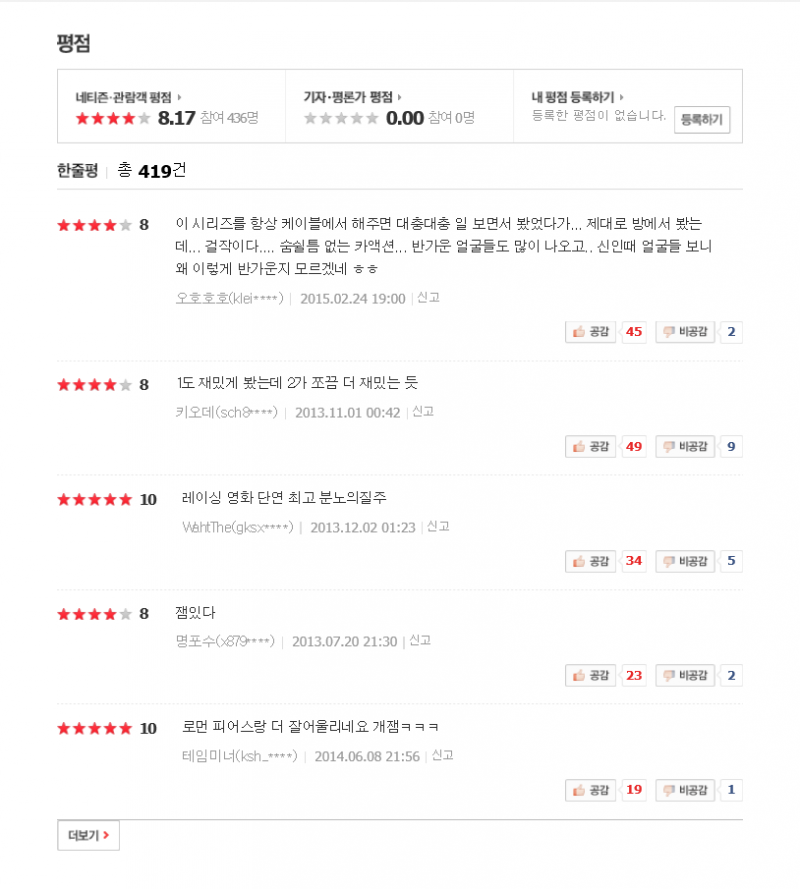Dislike the review by 키오데
The height and width of the screenshot is (889, 800).
(685, 446)
